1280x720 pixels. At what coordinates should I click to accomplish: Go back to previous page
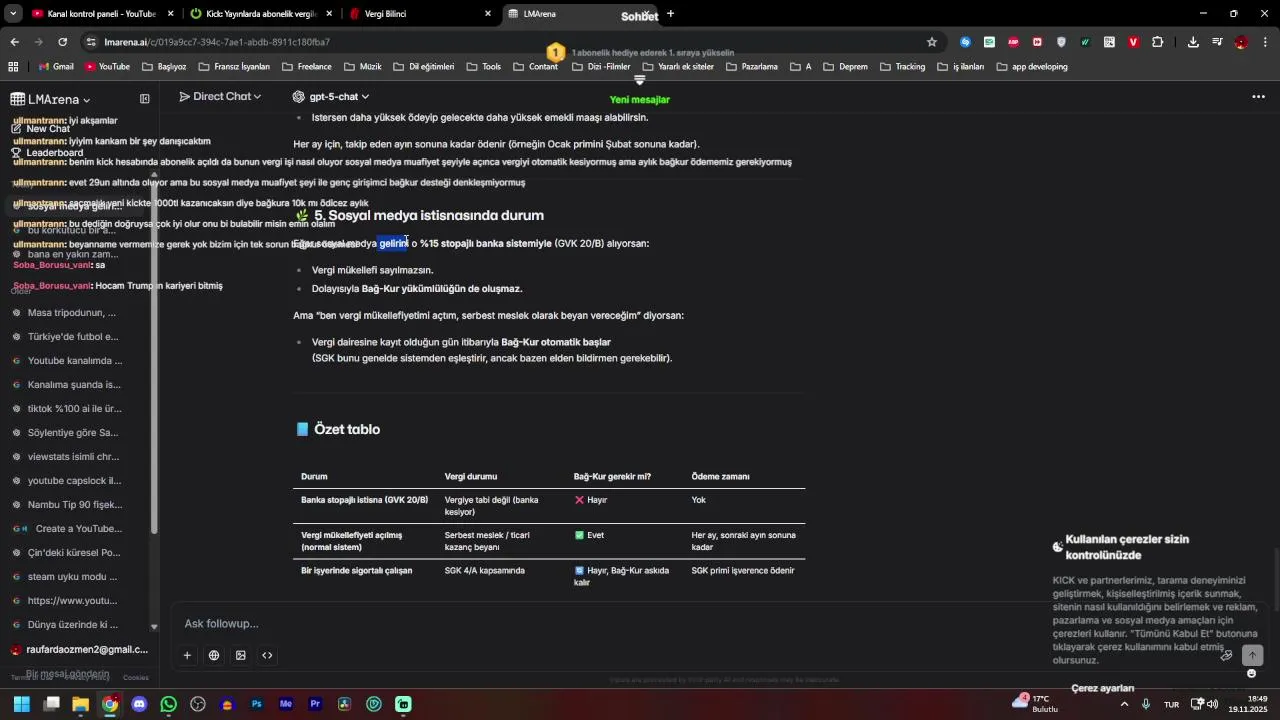tap(15, 42)
